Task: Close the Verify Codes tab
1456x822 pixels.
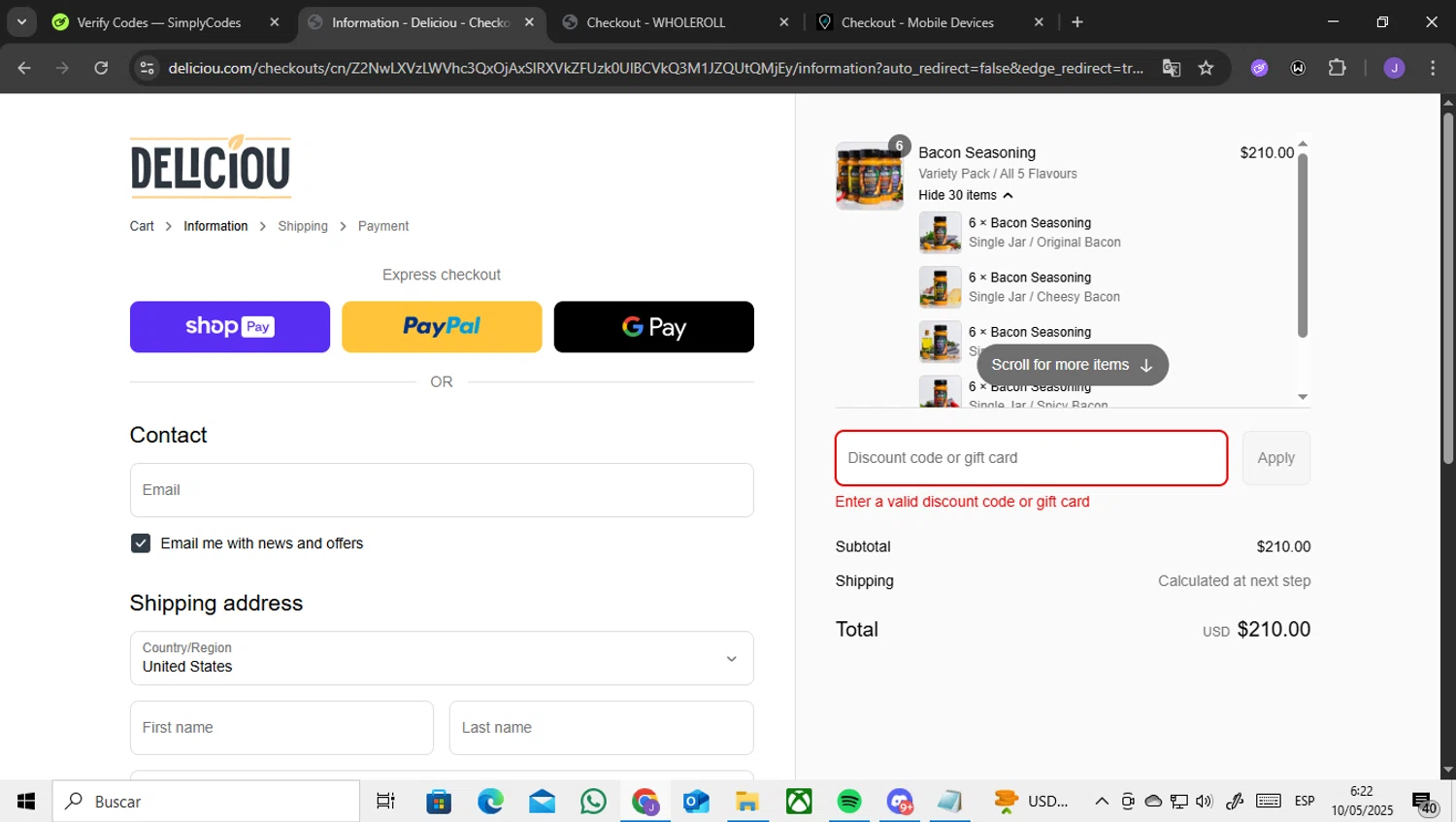Action: (275, 22)
